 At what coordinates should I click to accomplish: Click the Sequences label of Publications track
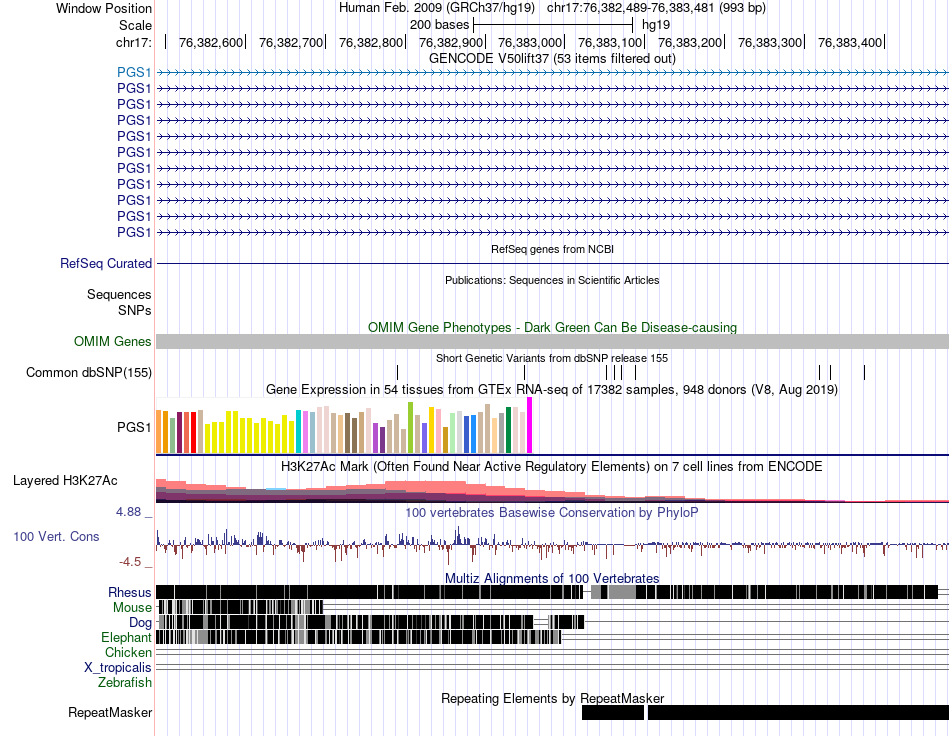tap(119, 294)
